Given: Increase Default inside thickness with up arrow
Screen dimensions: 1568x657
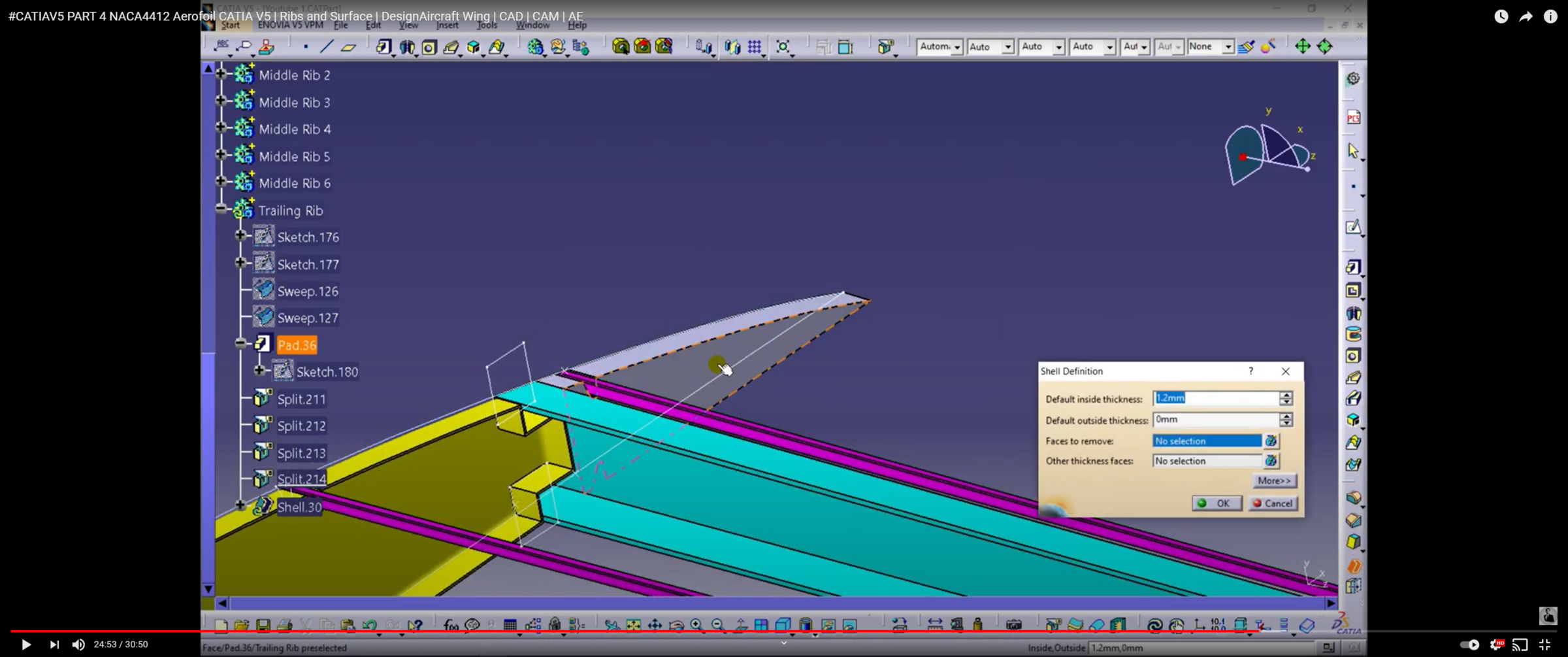Looking at the screenshot, I should [1286, 395].
